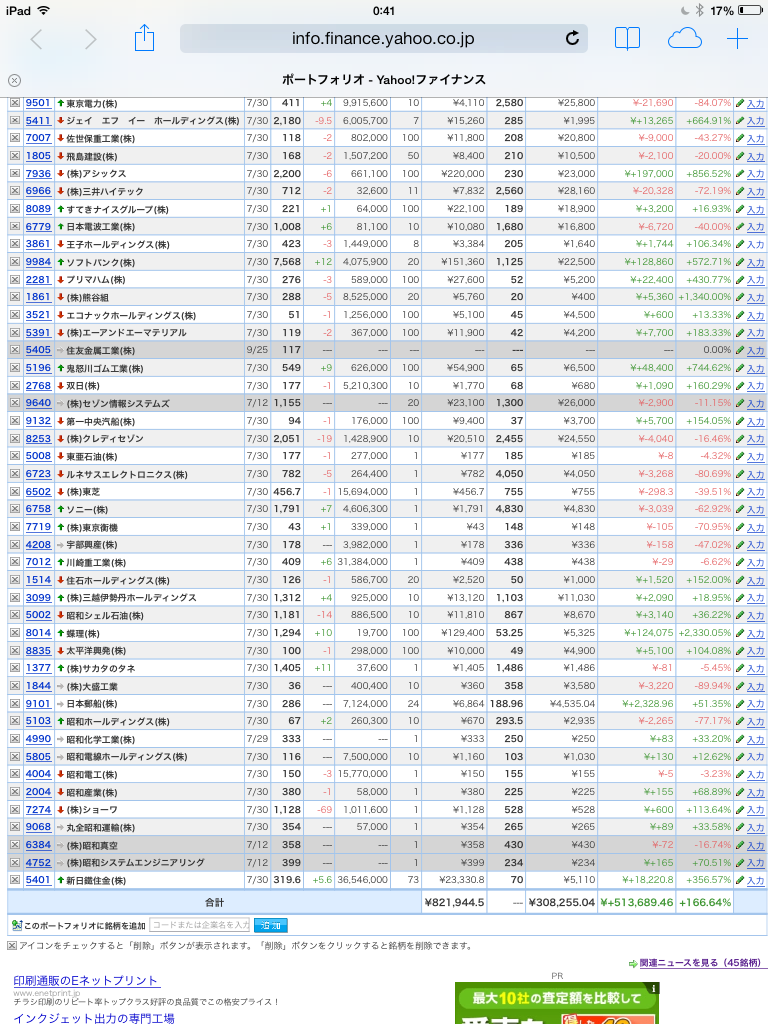The width and height of the screenshot is (768, 1024).
Task: Click company name 東京電力(株)
Action: [x=93, y=104]
